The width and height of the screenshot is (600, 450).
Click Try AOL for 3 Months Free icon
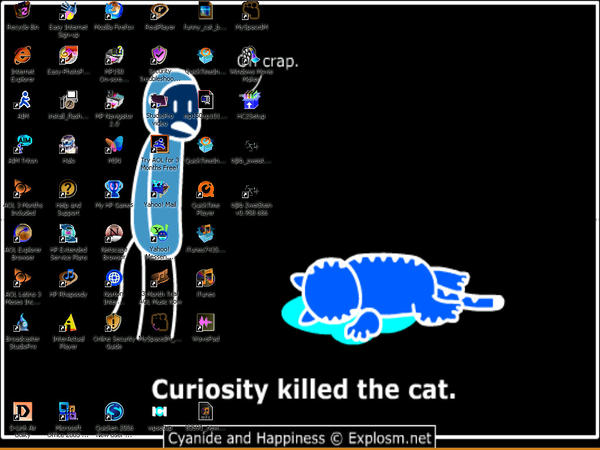(160, 145)
